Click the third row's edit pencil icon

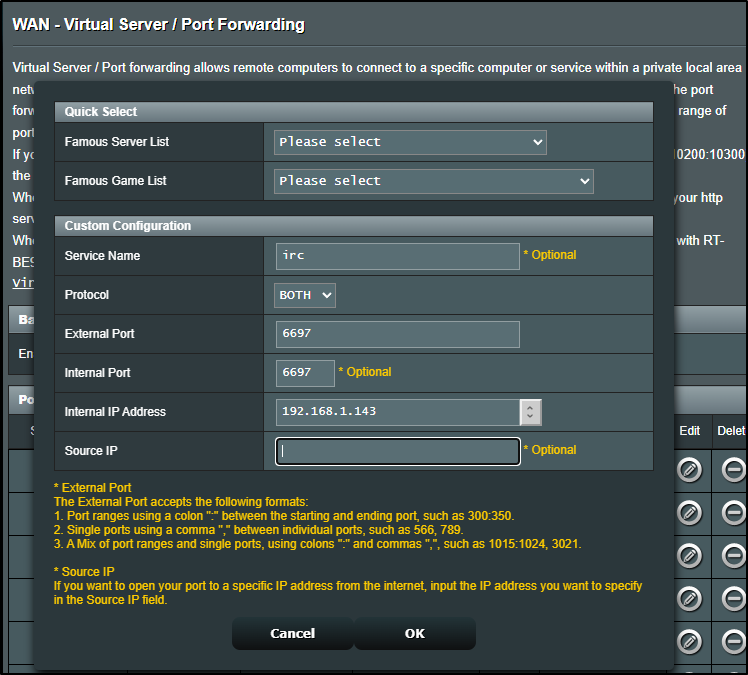tap(689, 556)
